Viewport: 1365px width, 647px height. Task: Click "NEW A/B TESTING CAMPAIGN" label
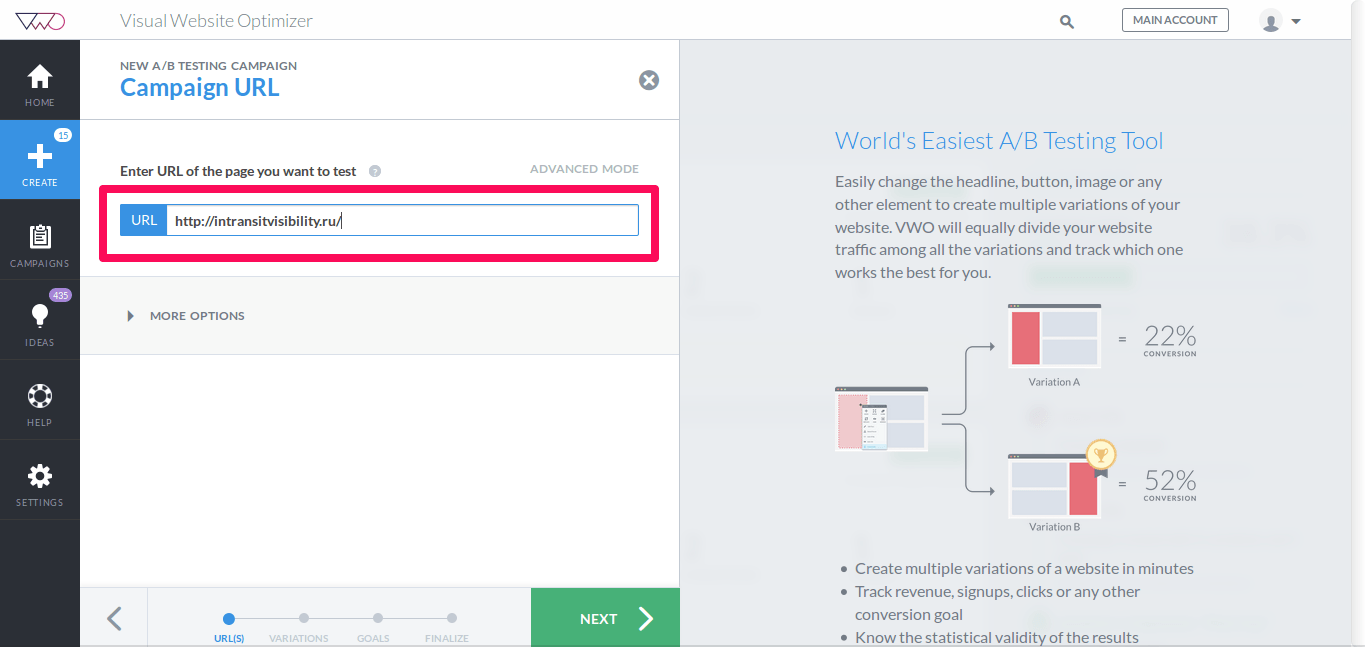point(208,66)
